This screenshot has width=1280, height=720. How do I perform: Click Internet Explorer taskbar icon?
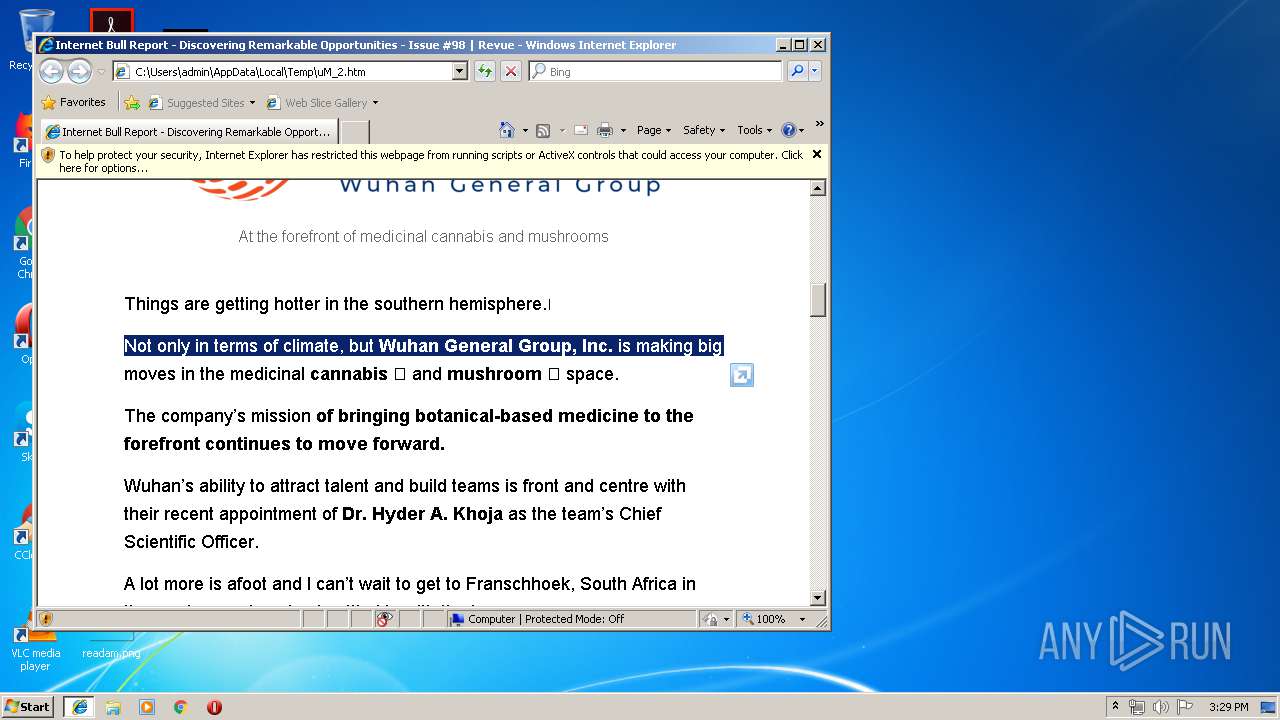[79, 706]
